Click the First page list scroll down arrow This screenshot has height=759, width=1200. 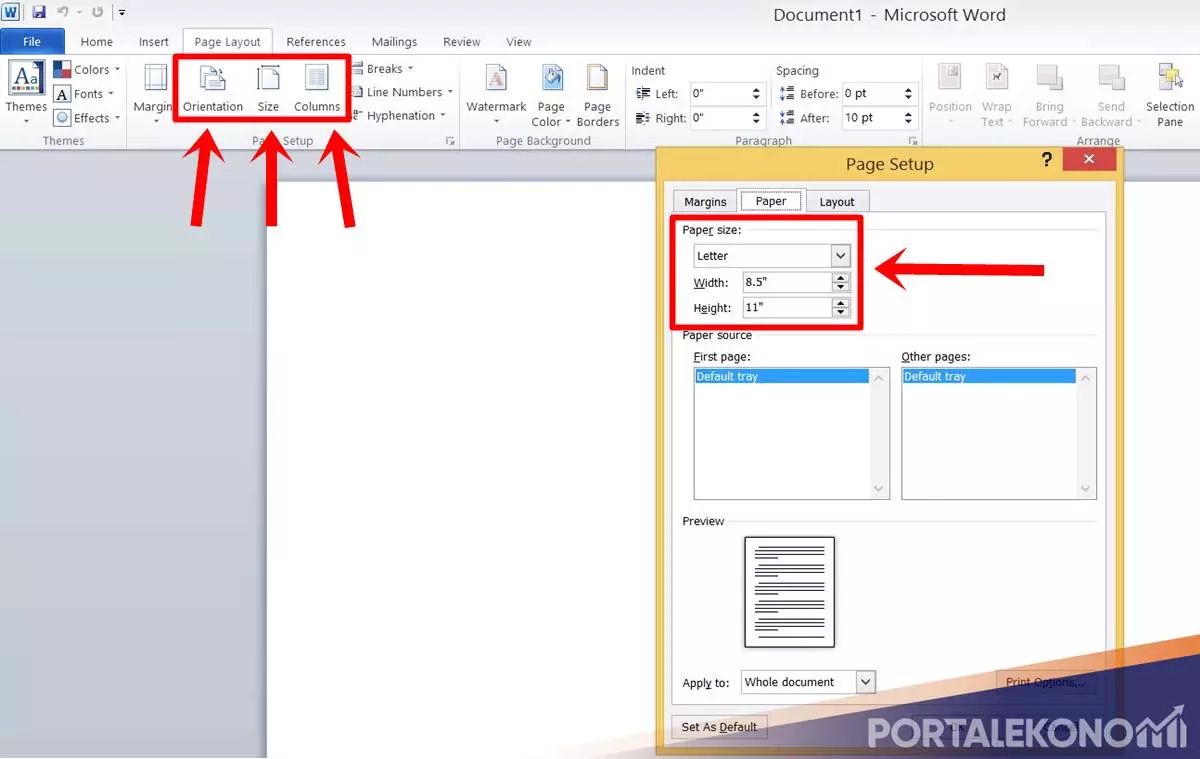click(x=879, y=489)
